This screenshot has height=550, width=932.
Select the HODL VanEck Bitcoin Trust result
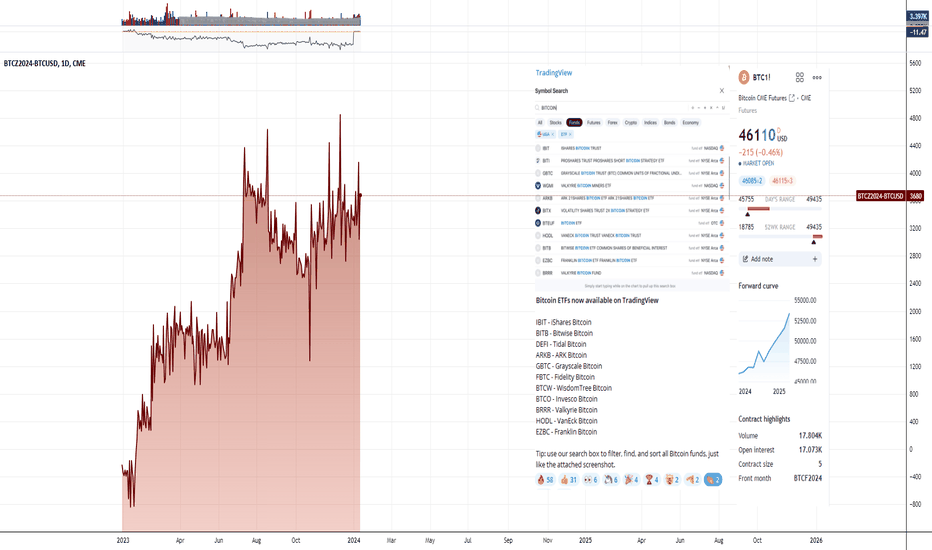coord(630,235)
